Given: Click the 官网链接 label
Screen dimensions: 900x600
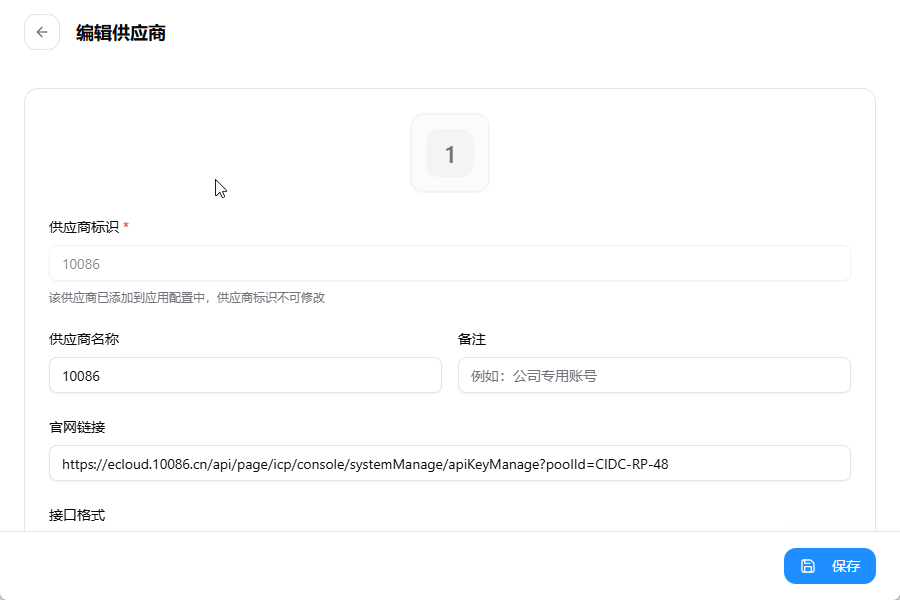Looking at the screenshot, I should [77, 427].
